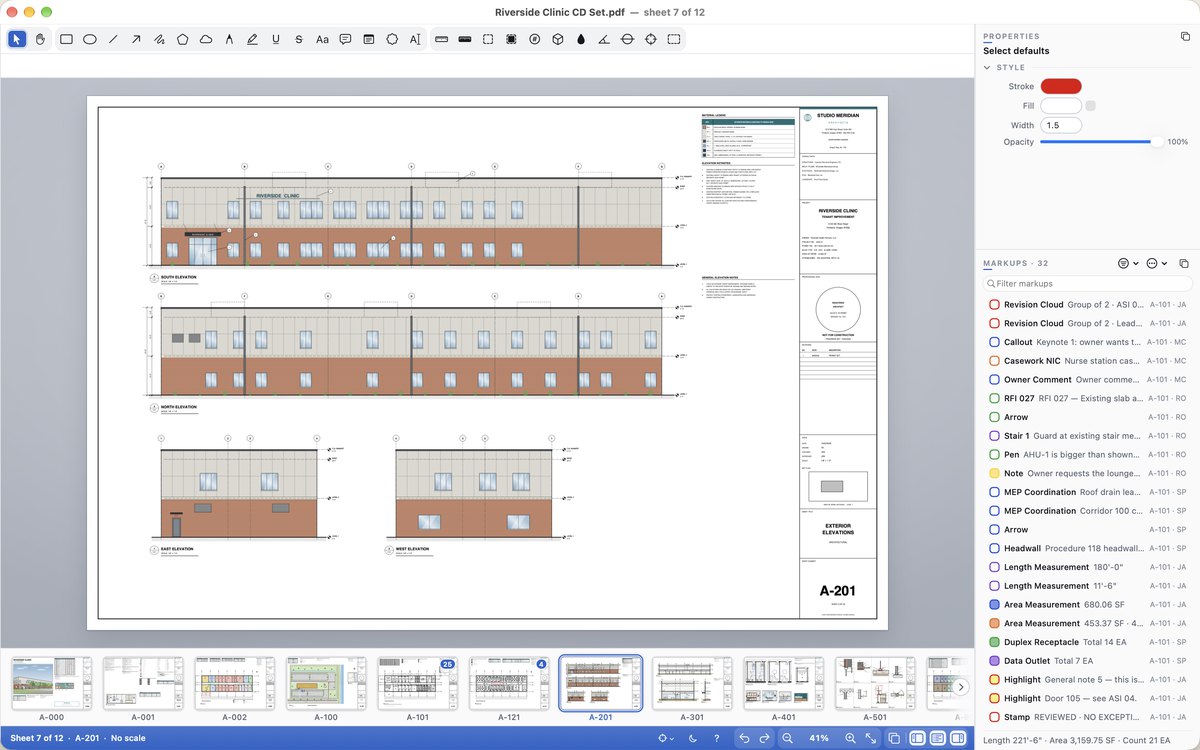
Task: Add a callout comment bubble
Action: point(345,39)
